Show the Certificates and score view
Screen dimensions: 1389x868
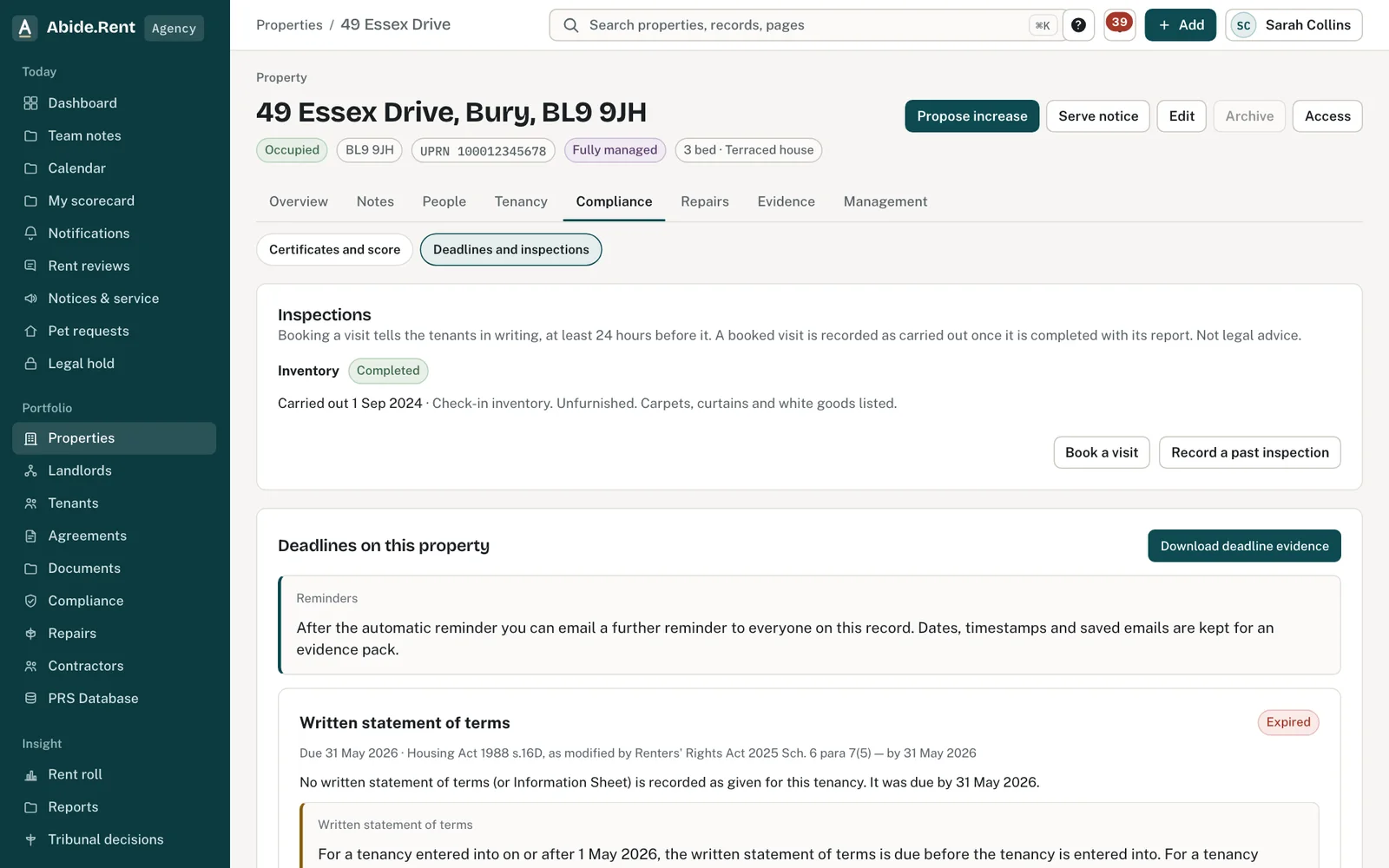335,250
